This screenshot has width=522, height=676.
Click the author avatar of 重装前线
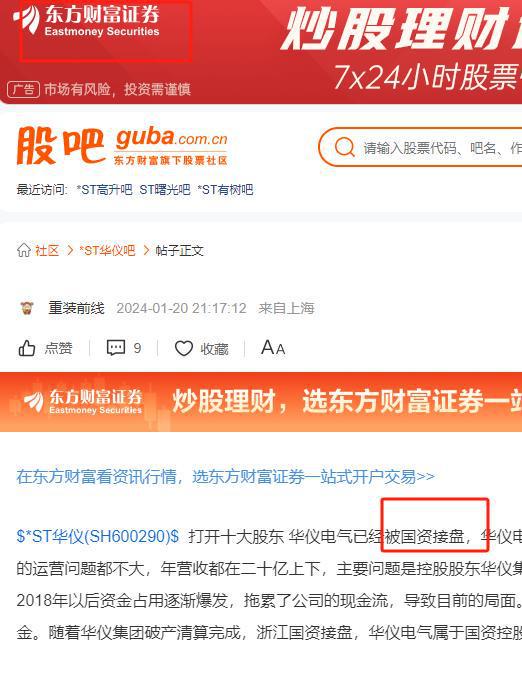tap(27, 308)
